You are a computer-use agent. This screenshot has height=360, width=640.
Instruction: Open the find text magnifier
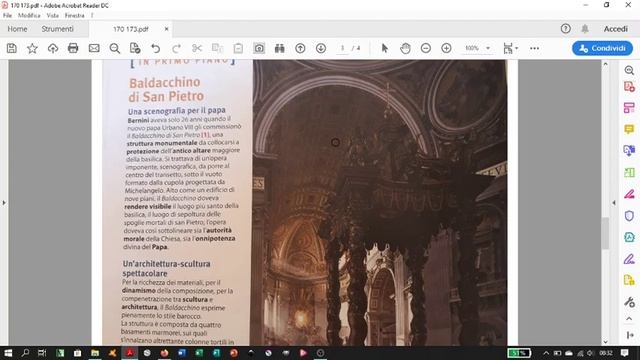(115, 48)
